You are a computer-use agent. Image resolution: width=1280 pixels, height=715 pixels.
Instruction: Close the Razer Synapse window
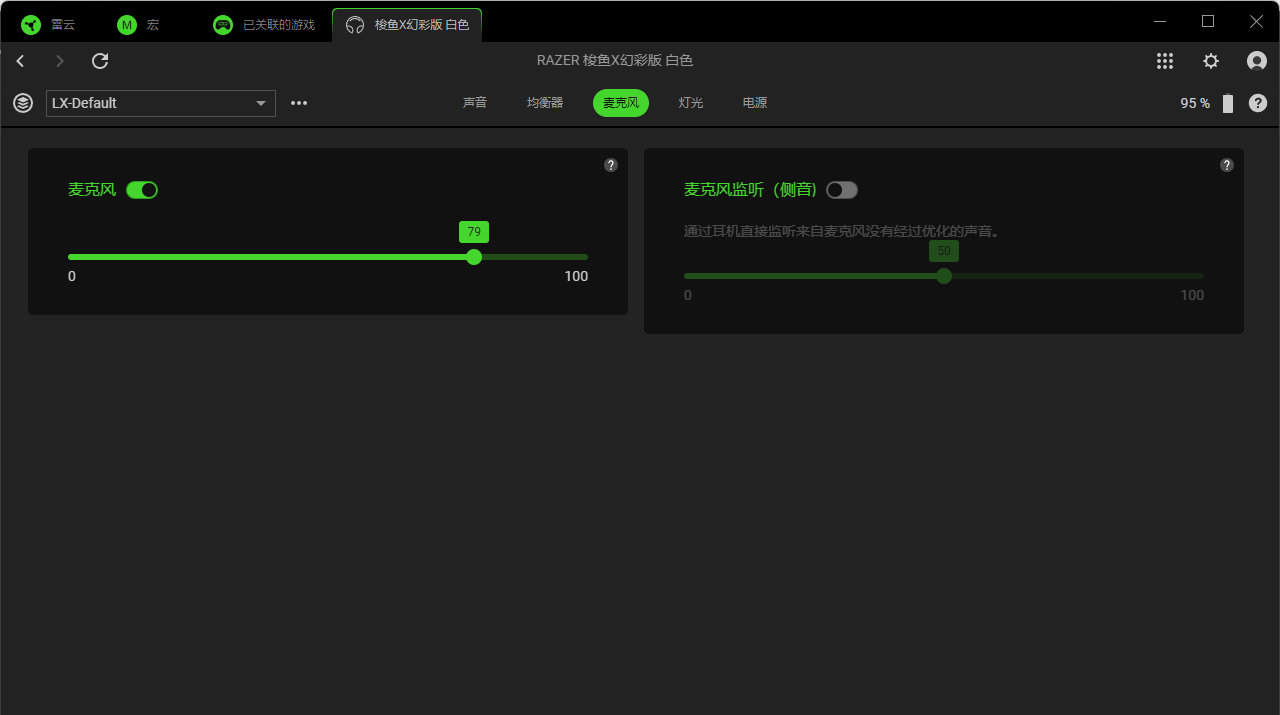coord(1256,21)
